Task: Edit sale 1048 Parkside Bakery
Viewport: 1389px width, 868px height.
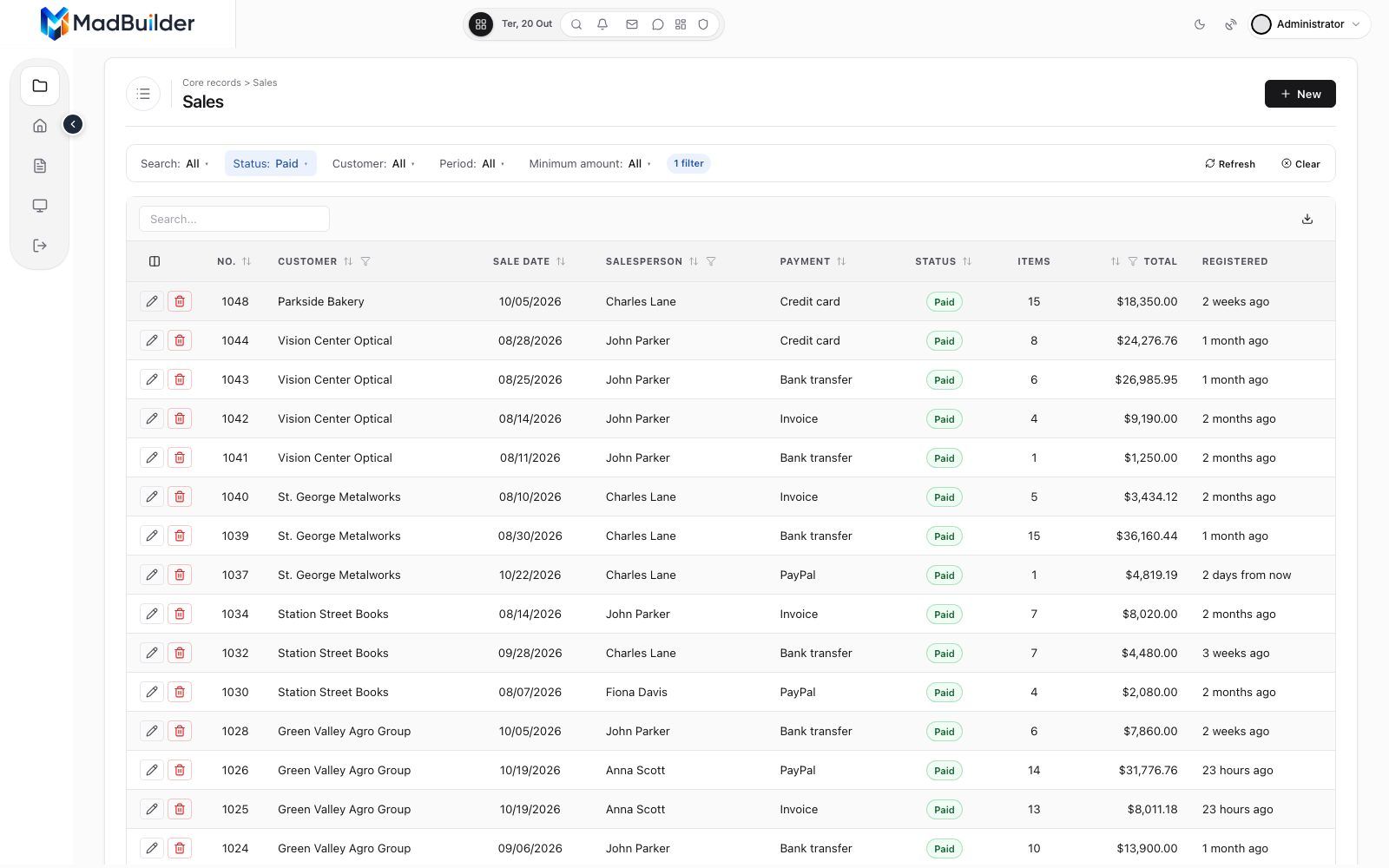Action: (152, 301)
